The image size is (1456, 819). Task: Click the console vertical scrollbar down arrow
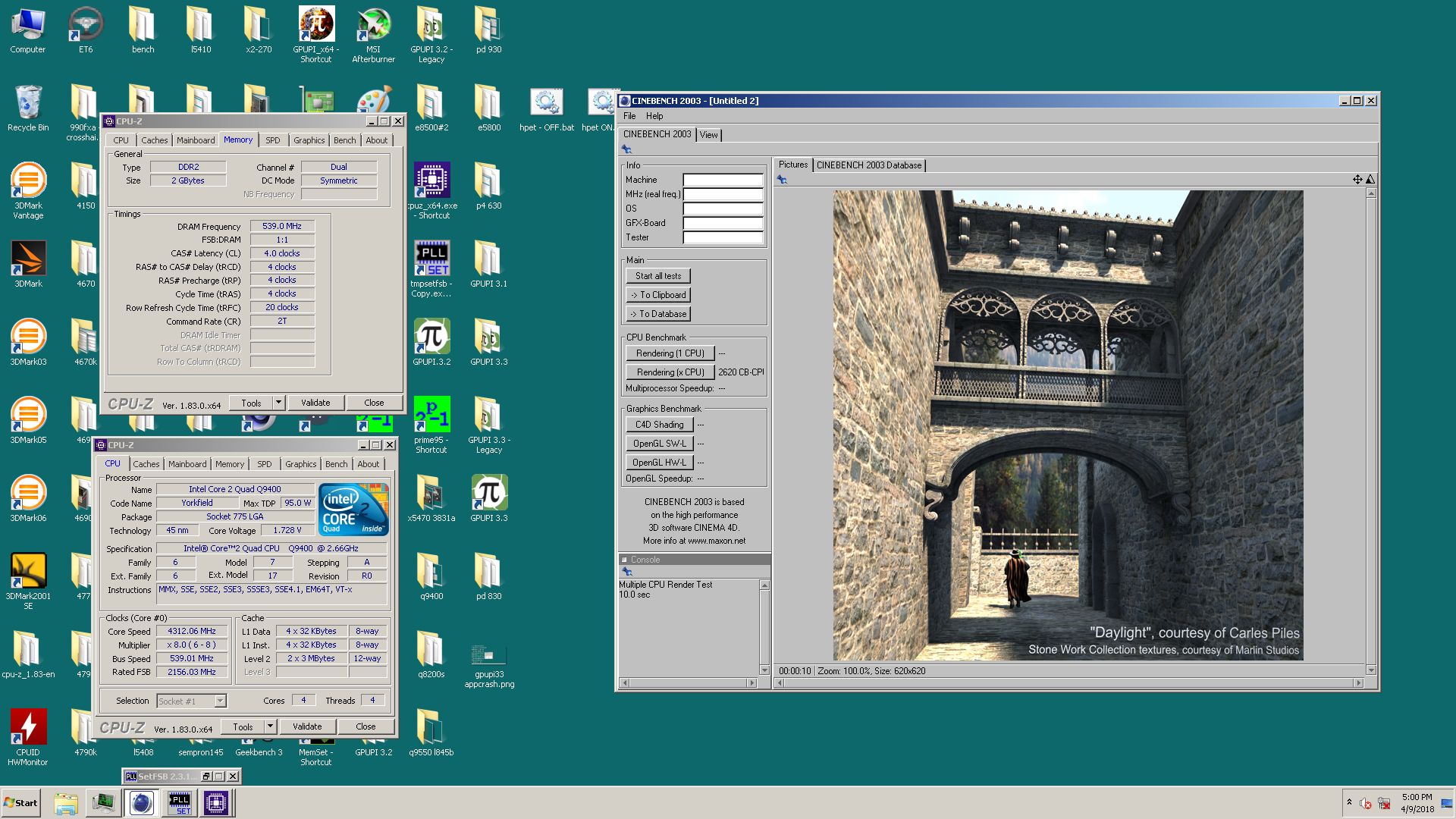pyautogui.click(x=764, y=670)
